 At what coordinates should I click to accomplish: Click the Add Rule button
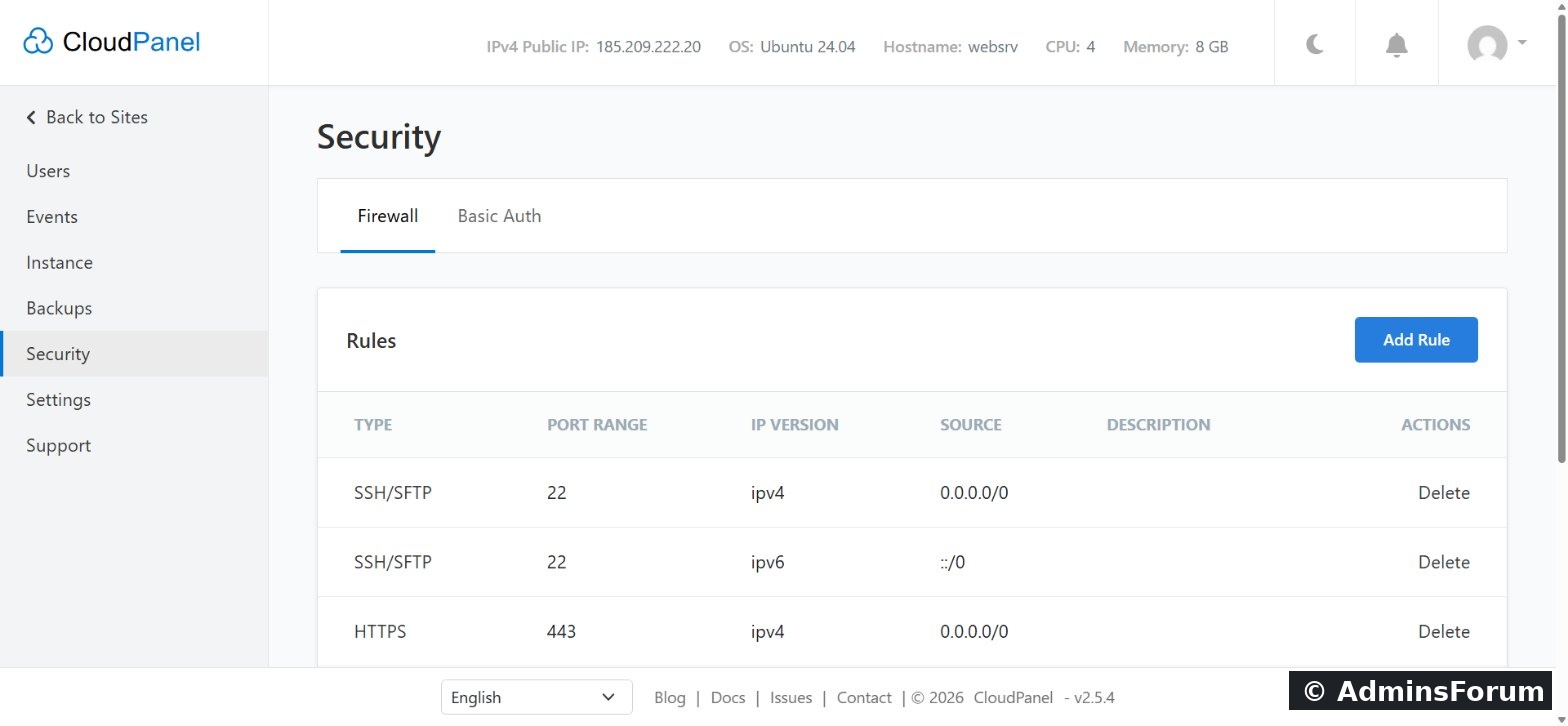click(x=1416, y=340)
